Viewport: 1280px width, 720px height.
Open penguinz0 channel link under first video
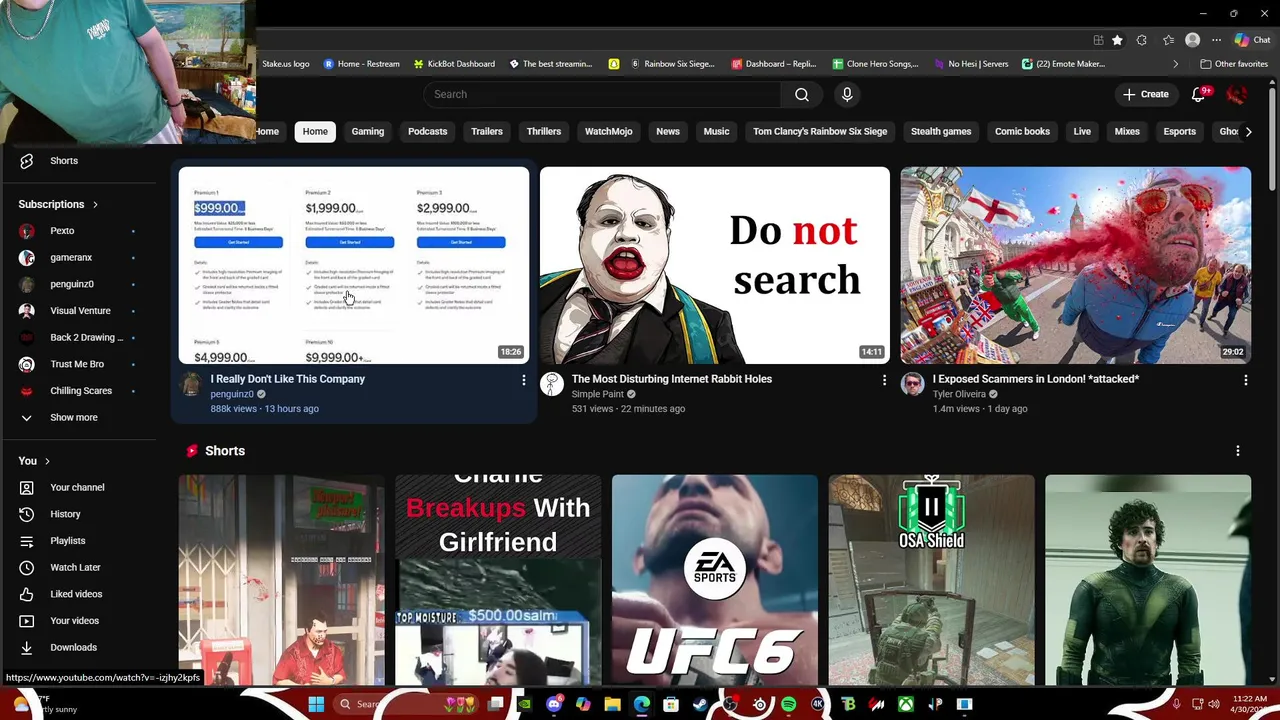[232, 394]
